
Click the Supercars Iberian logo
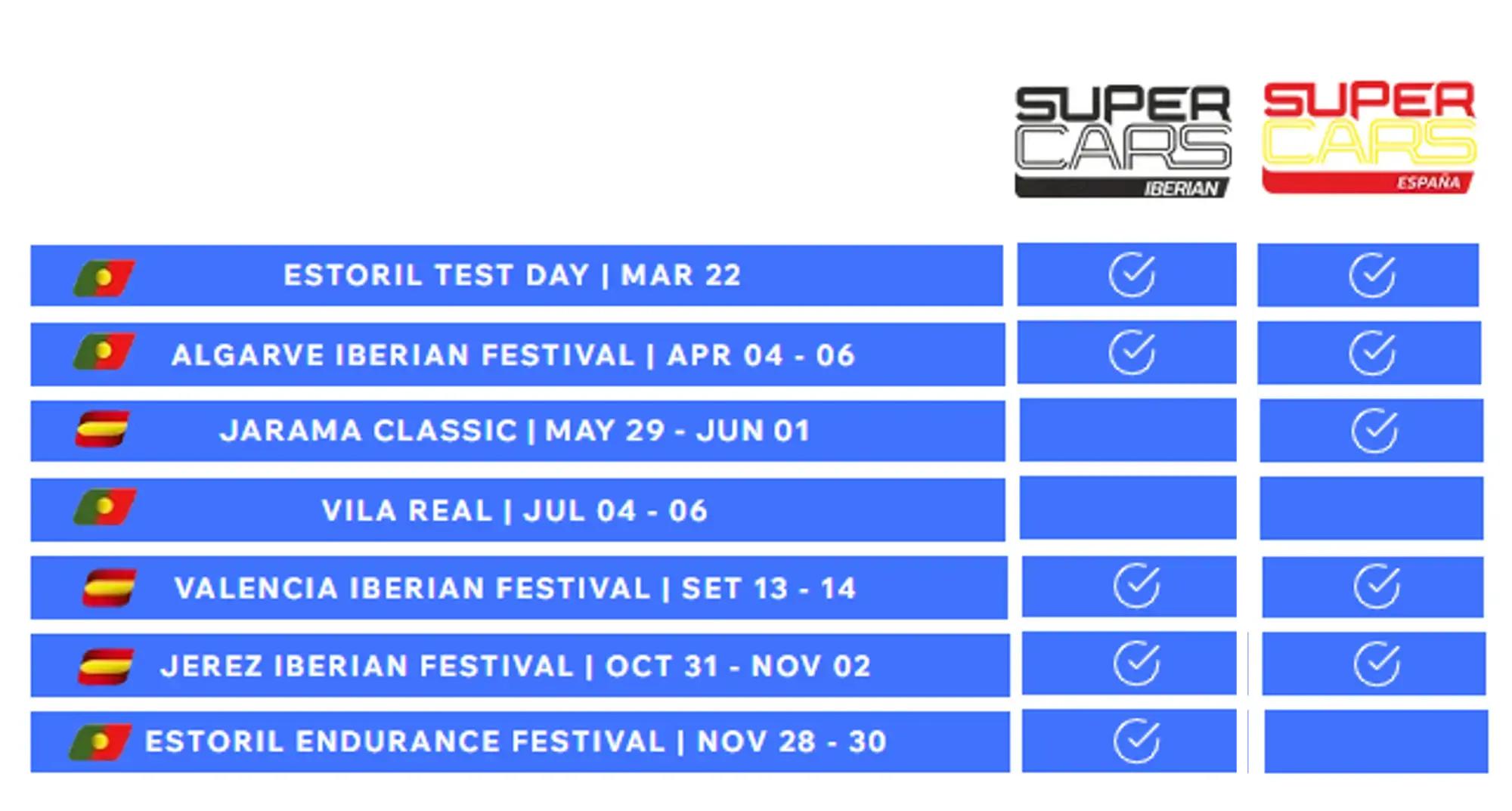1123,141
